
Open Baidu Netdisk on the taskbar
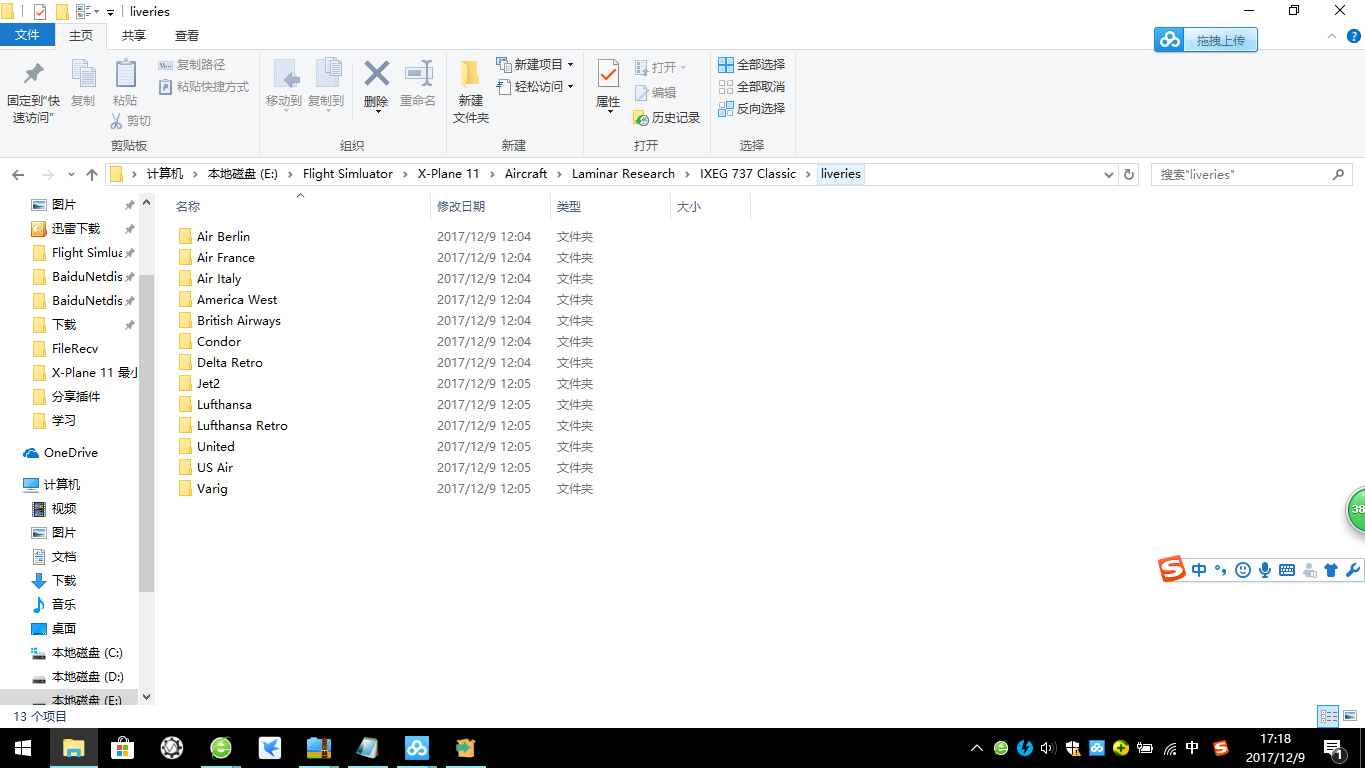click(x=416, y=748)
